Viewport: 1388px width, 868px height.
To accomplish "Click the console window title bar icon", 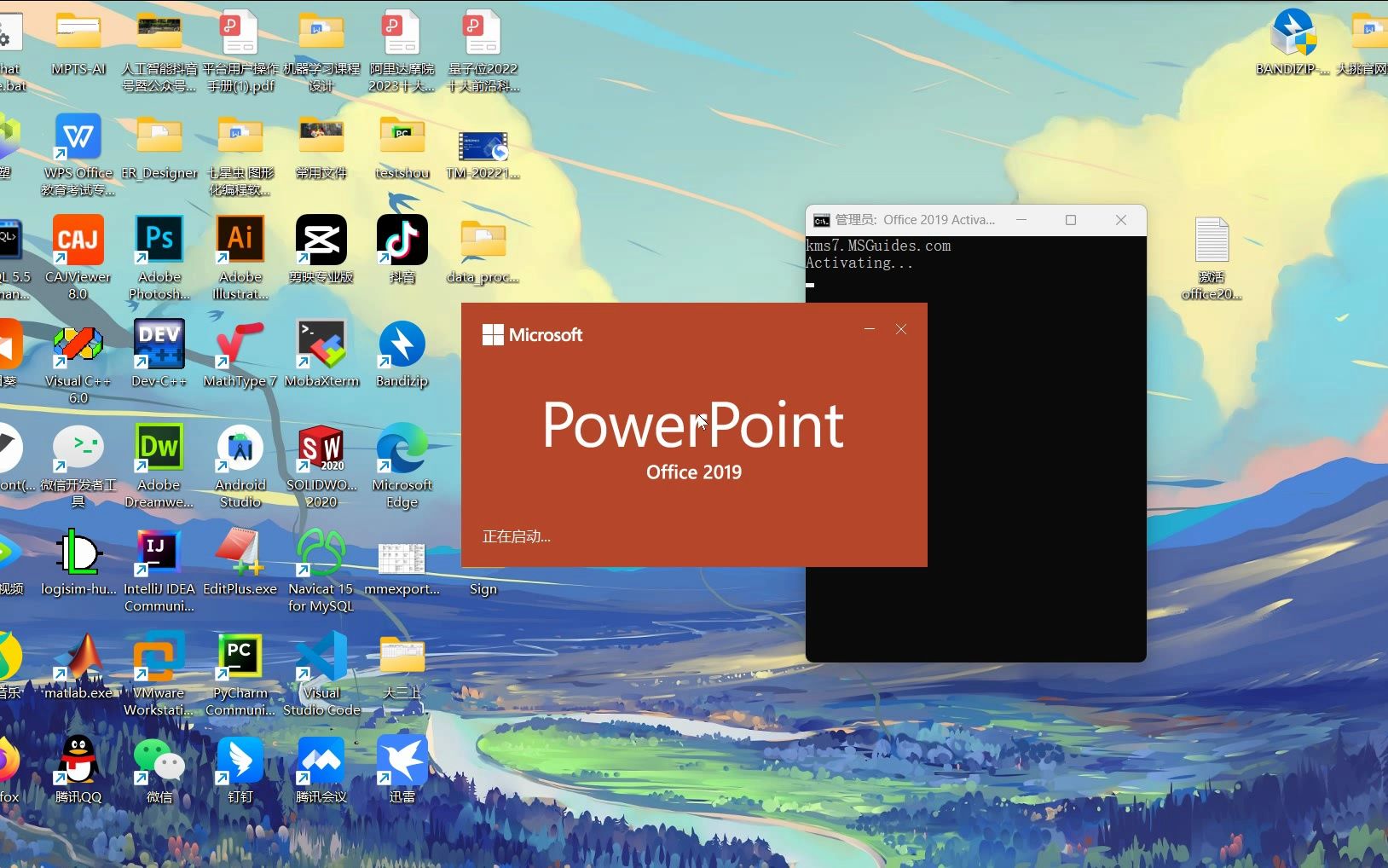I will pyautogui.click(x=821, y=220).
